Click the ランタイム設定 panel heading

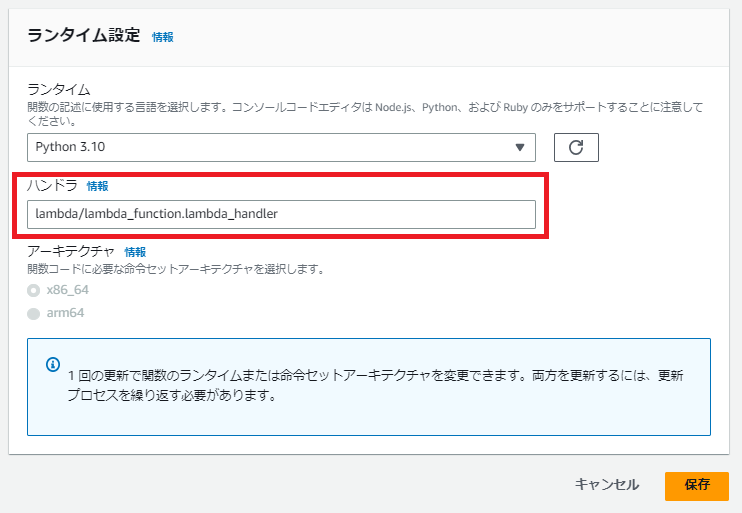[83, 35]
